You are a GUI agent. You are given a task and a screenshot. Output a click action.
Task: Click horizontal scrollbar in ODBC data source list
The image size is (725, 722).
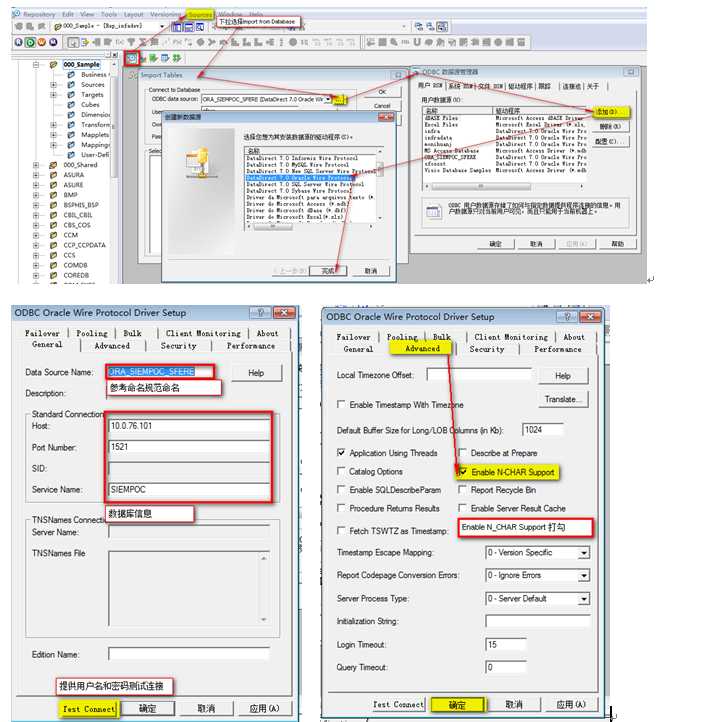coord(504,186)
